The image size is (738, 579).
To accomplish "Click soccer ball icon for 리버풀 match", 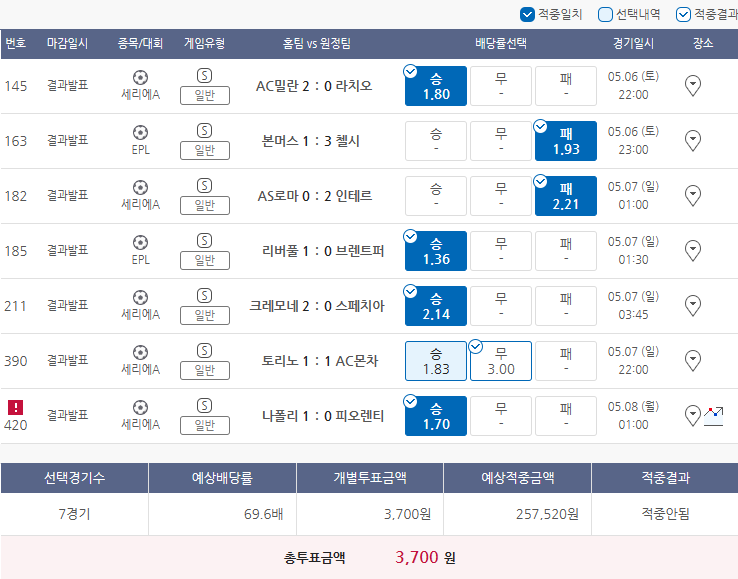I will tap(140, 242).
